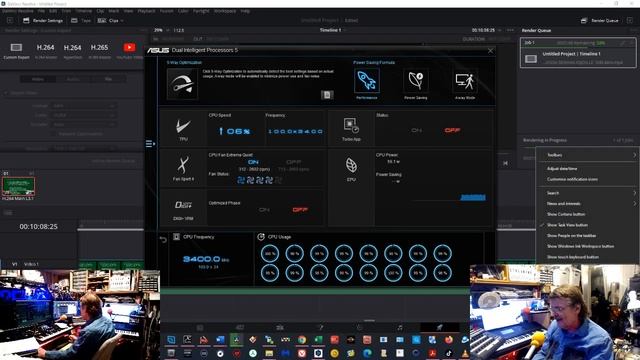The width and height of the screenshot is (640, 360).
Task: Click the 3400.0 CPU frequency readout
Action: pos(201,259)
